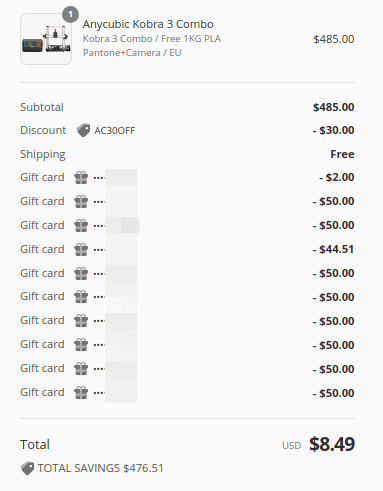Click the quantity badge on product image

click(70, 15)
